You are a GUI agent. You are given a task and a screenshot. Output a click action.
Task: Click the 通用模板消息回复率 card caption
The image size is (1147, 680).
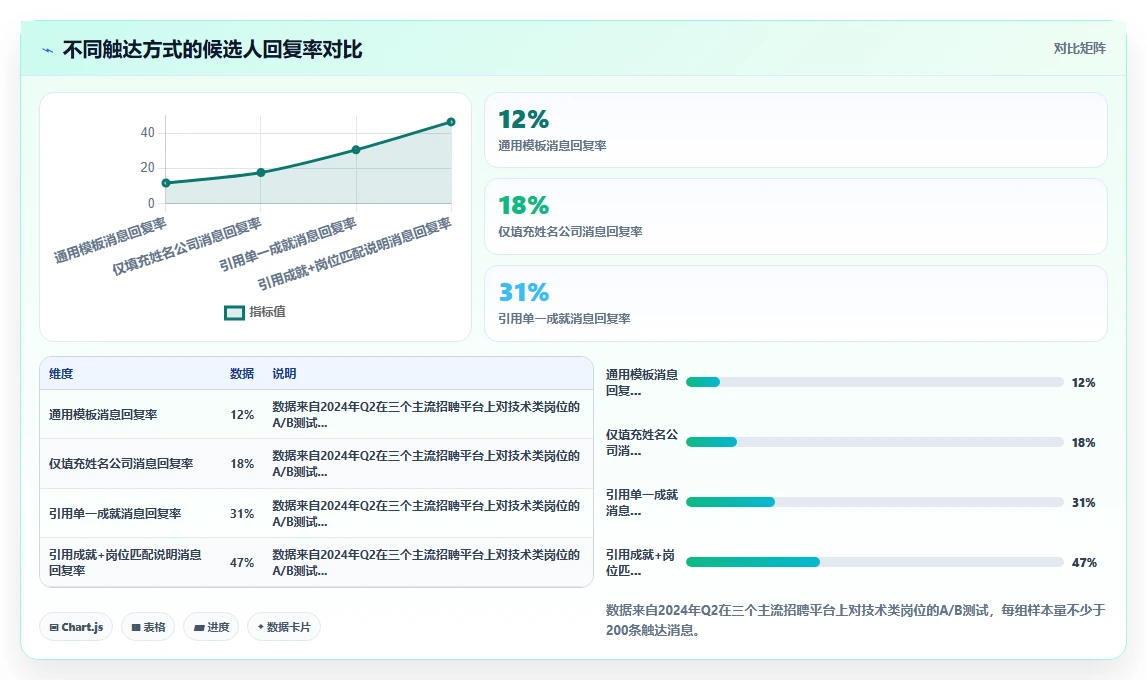(552, 146)
